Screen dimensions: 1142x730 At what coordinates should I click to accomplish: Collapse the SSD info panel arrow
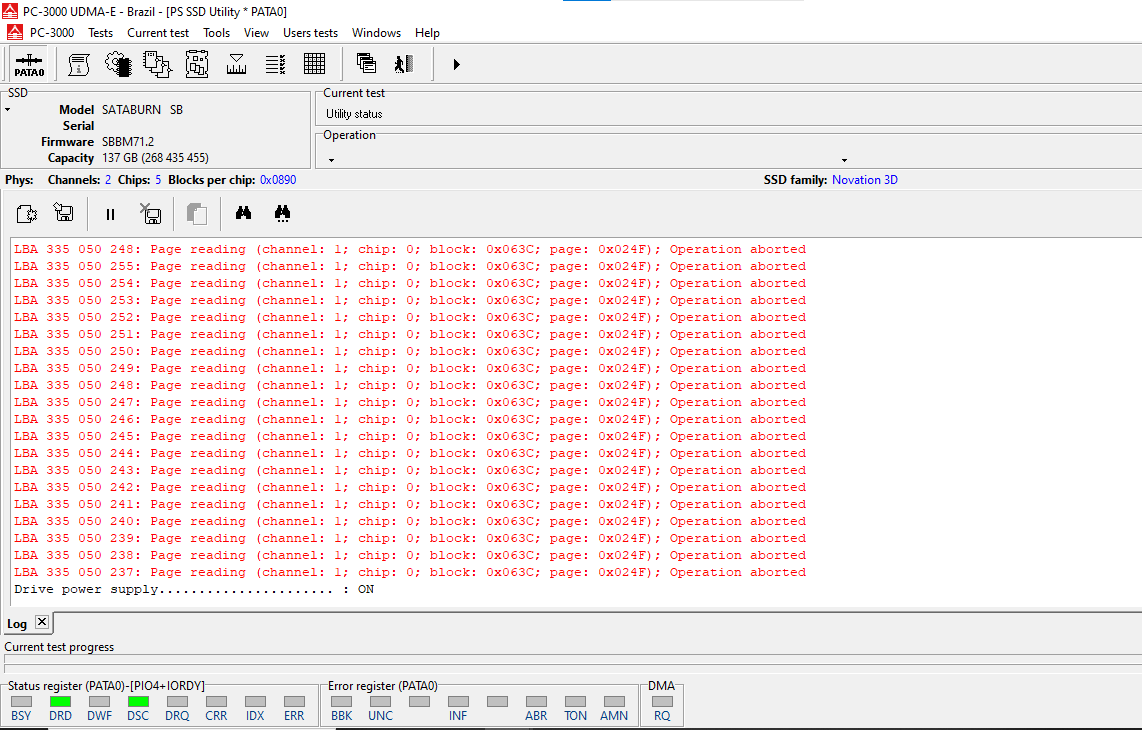click(x=8, y=110)
